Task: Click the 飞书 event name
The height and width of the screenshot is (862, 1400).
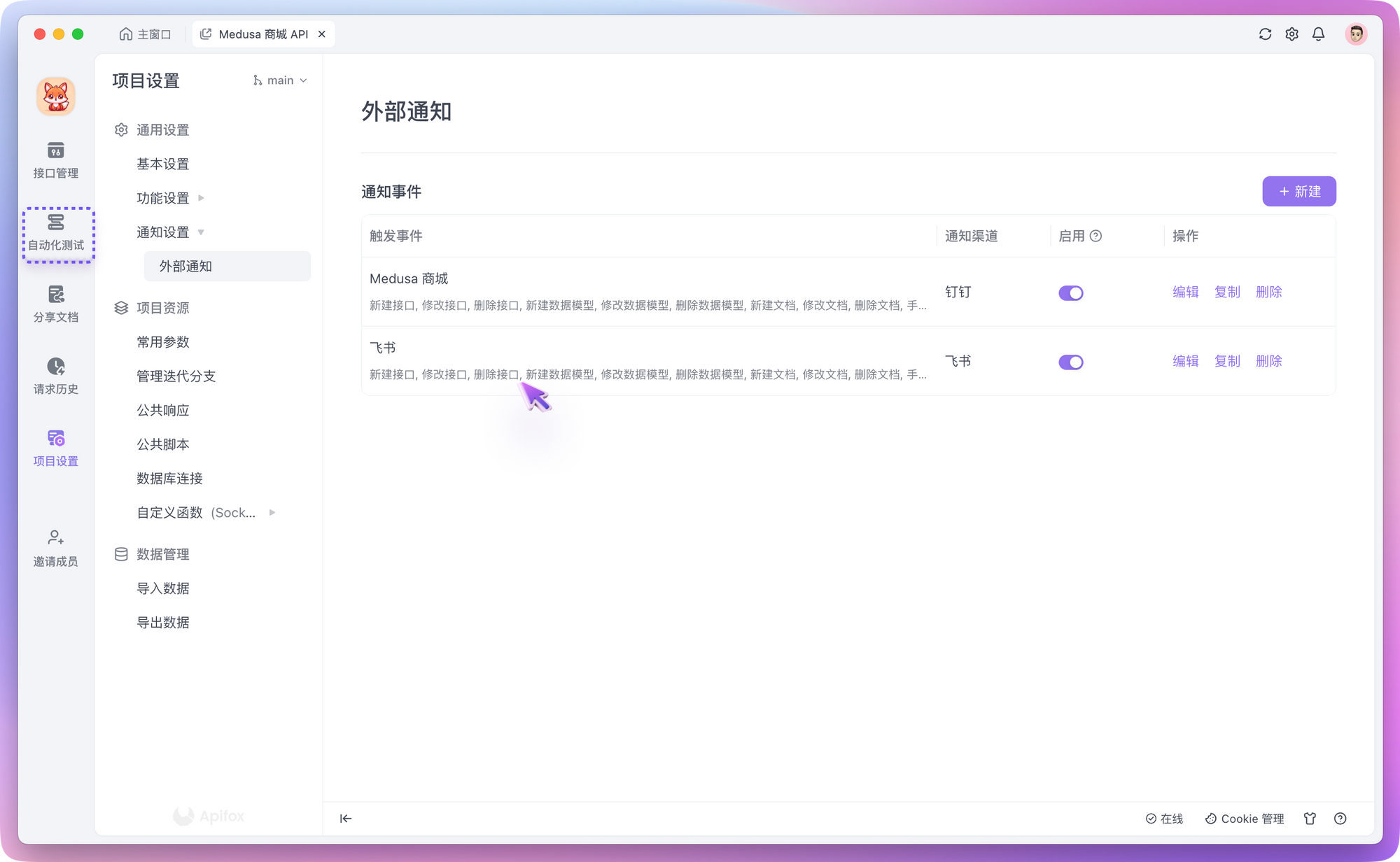Action: click(x=383, y=348)
